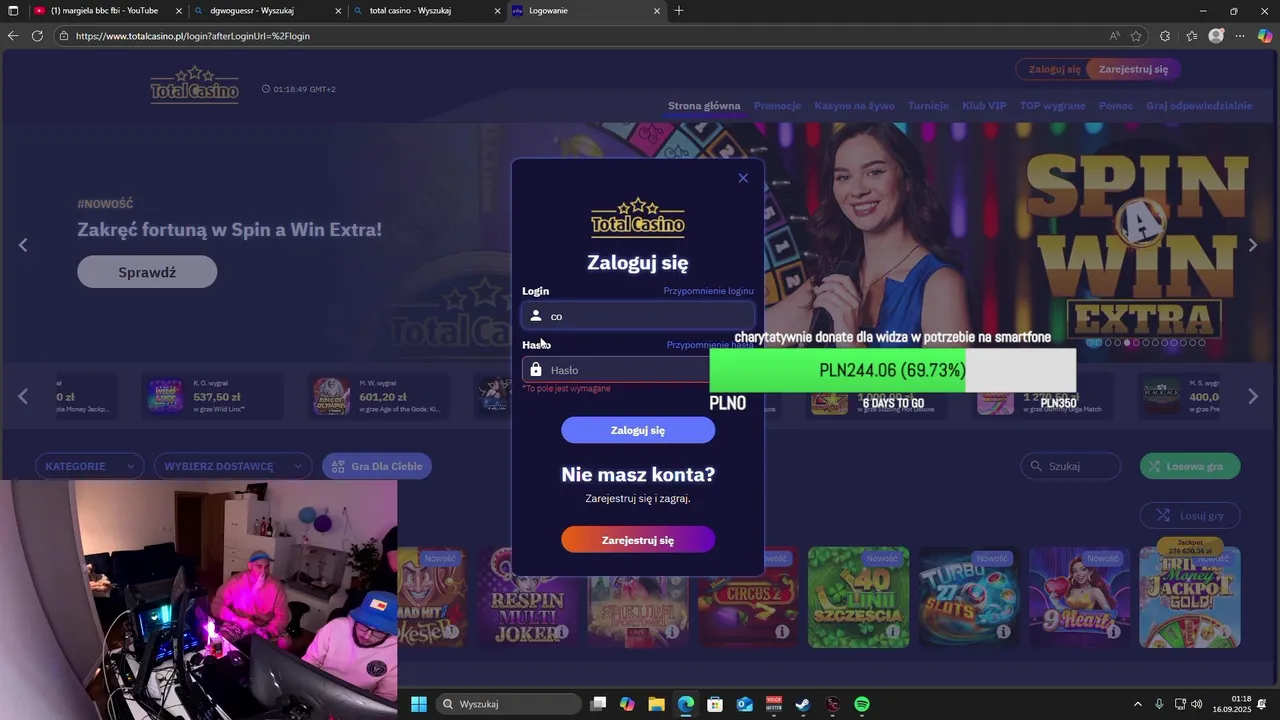Show info for Turbo 27 Slots game
This screenshot has height=720, width=1280.
(x=1003, y=632)
